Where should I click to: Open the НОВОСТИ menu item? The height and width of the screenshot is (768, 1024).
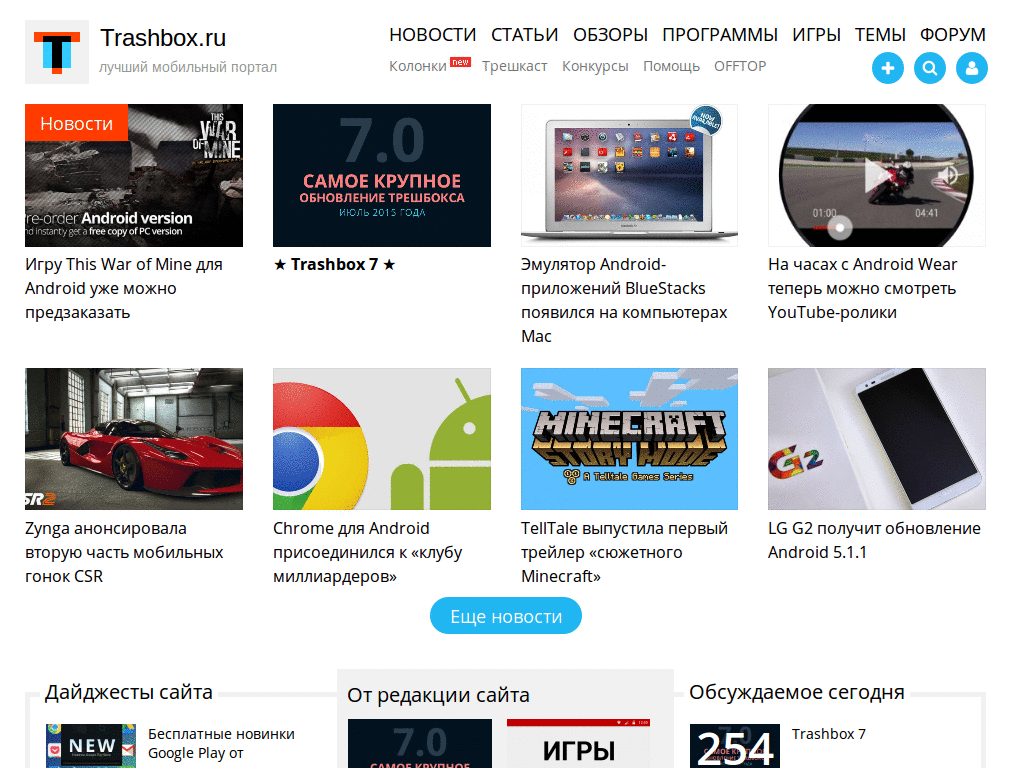tap(432, 35)
